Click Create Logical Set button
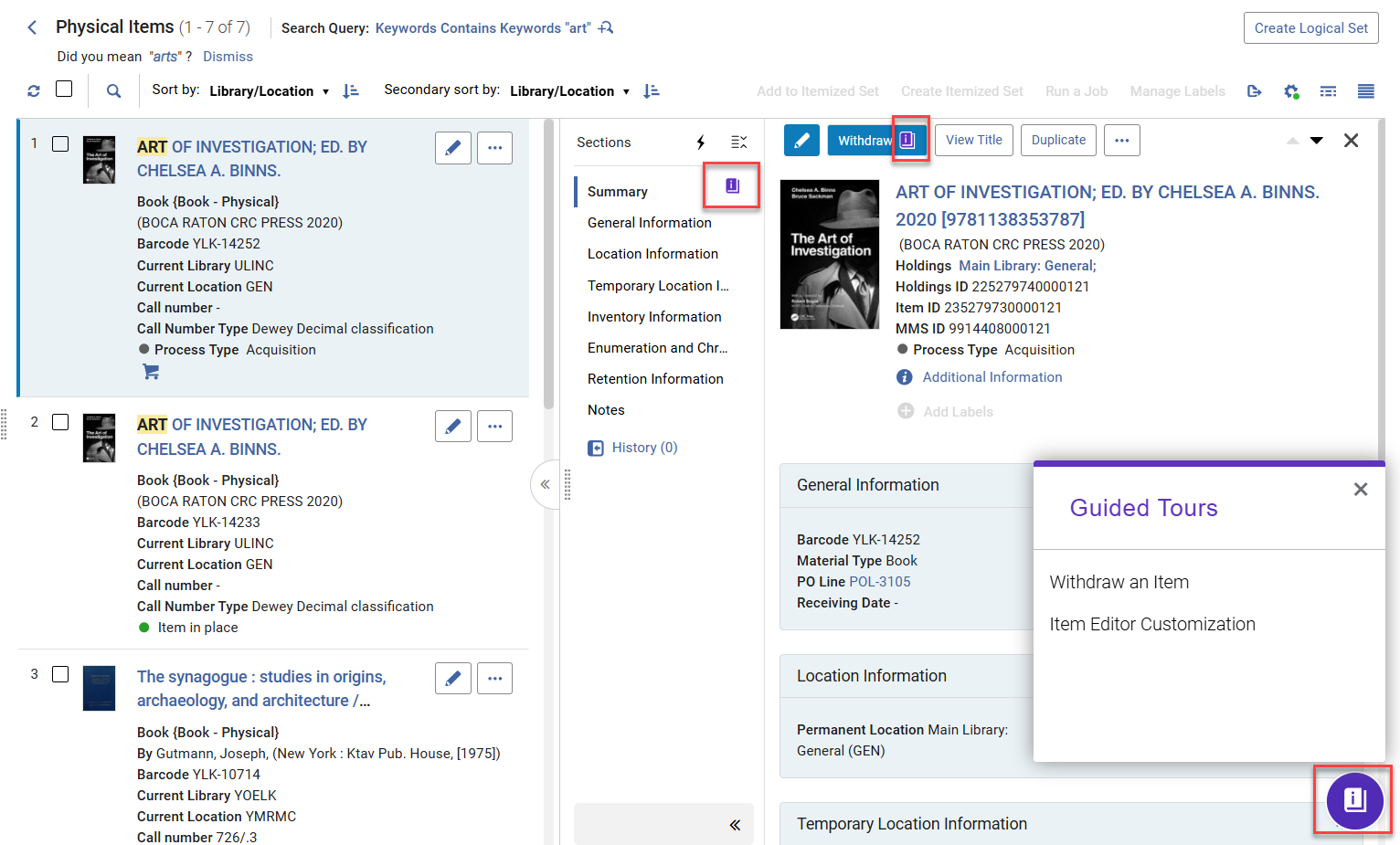1400x845 pixels. 1310,28
